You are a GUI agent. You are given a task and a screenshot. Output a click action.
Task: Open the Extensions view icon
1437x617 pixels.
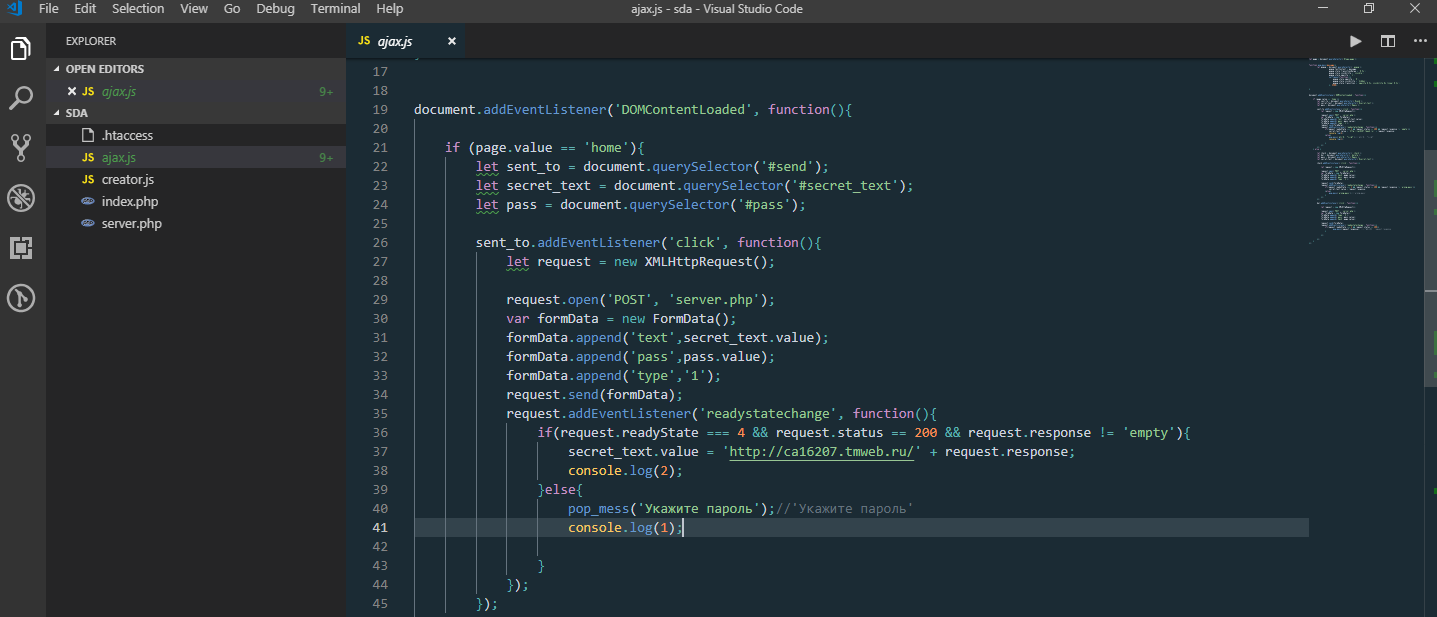22,248
